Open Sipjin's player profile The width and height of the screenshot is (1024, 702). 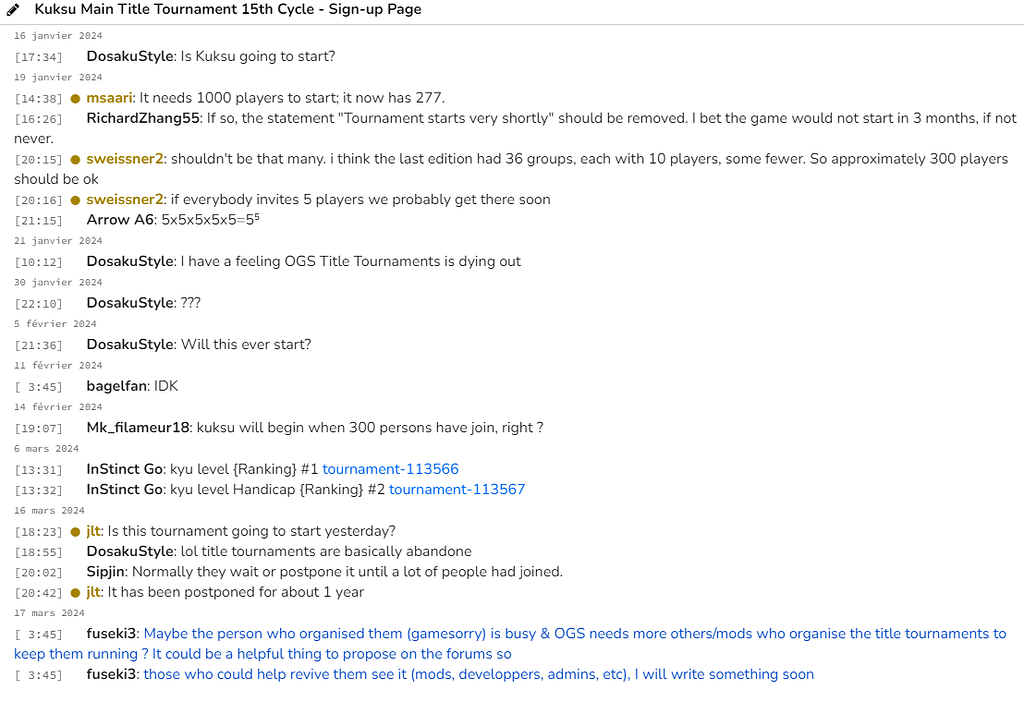click(x=106, y=572)
